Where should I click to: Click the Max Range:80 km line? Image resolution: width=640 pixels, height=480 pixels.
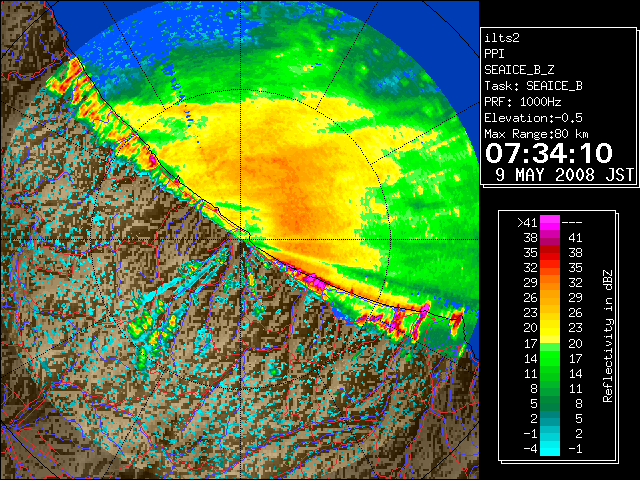[536, 134]
